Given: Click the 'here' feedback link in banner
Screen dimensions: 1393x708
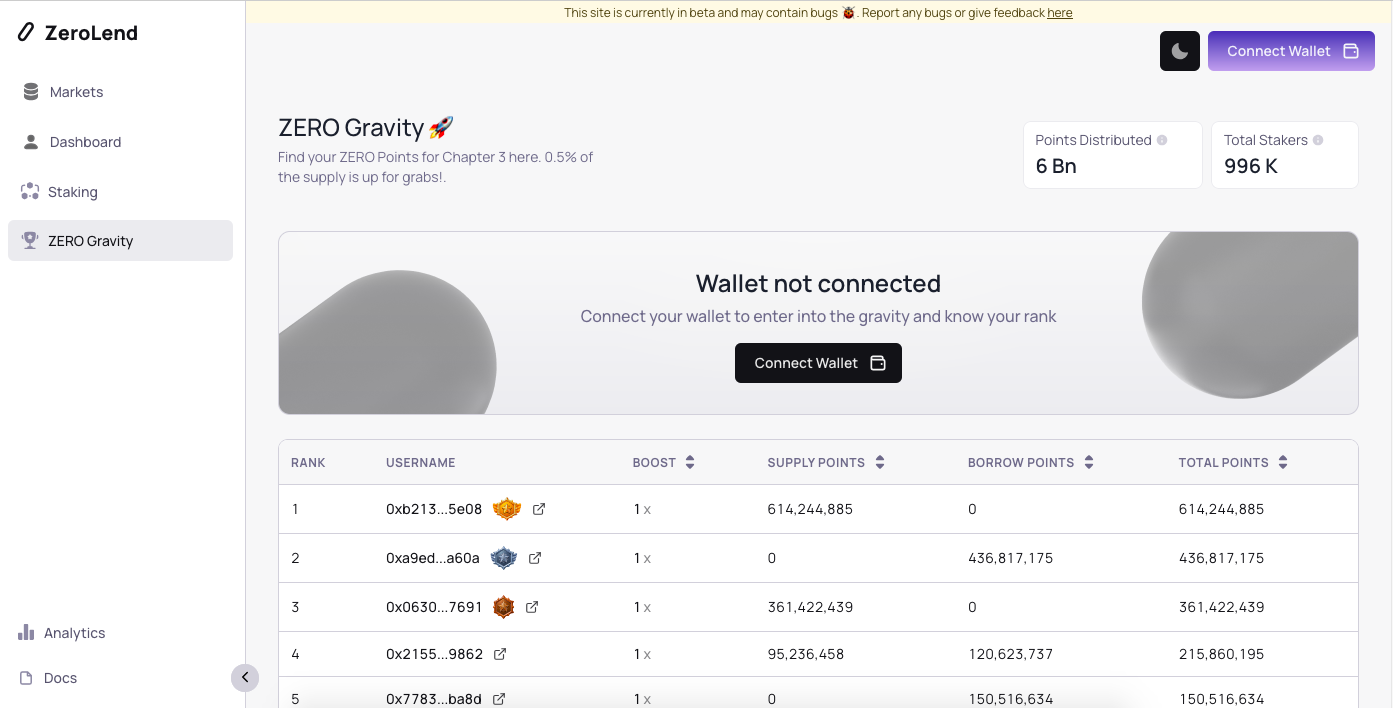Looking at the screenshot, I should 1060,13.
